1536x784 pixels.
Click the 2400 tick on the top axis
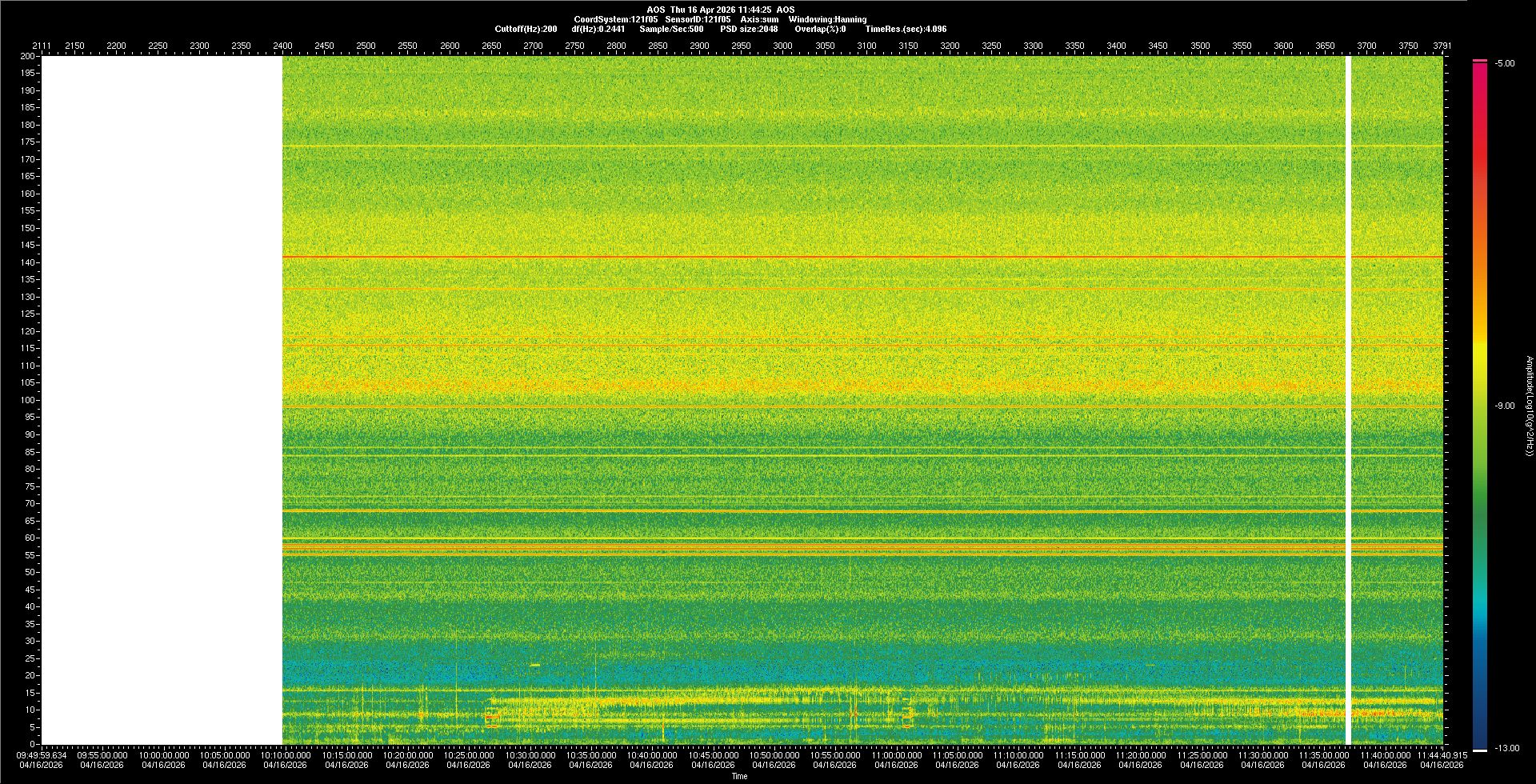282,46
